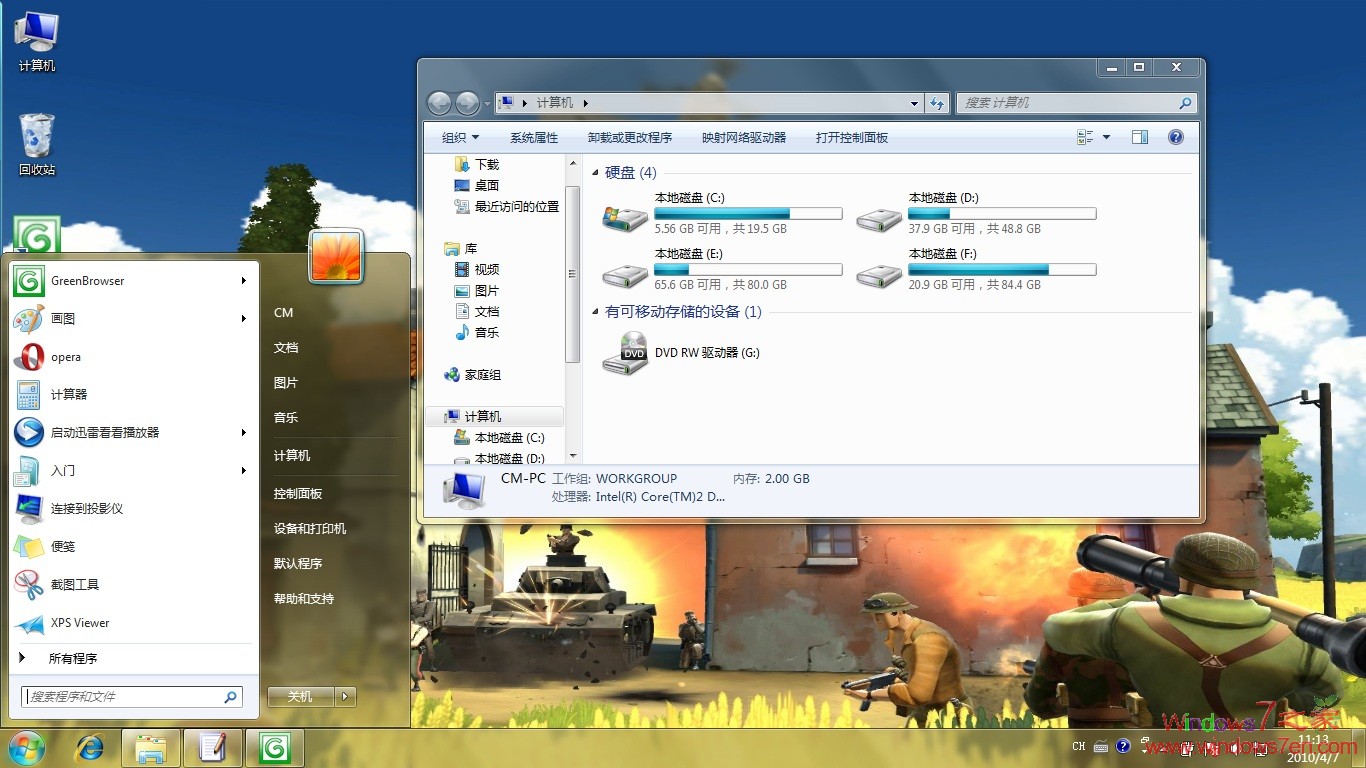Click the user account flower picture
Image resolution: width=1366 pixels, height=768 pixels.
[336, 256]
